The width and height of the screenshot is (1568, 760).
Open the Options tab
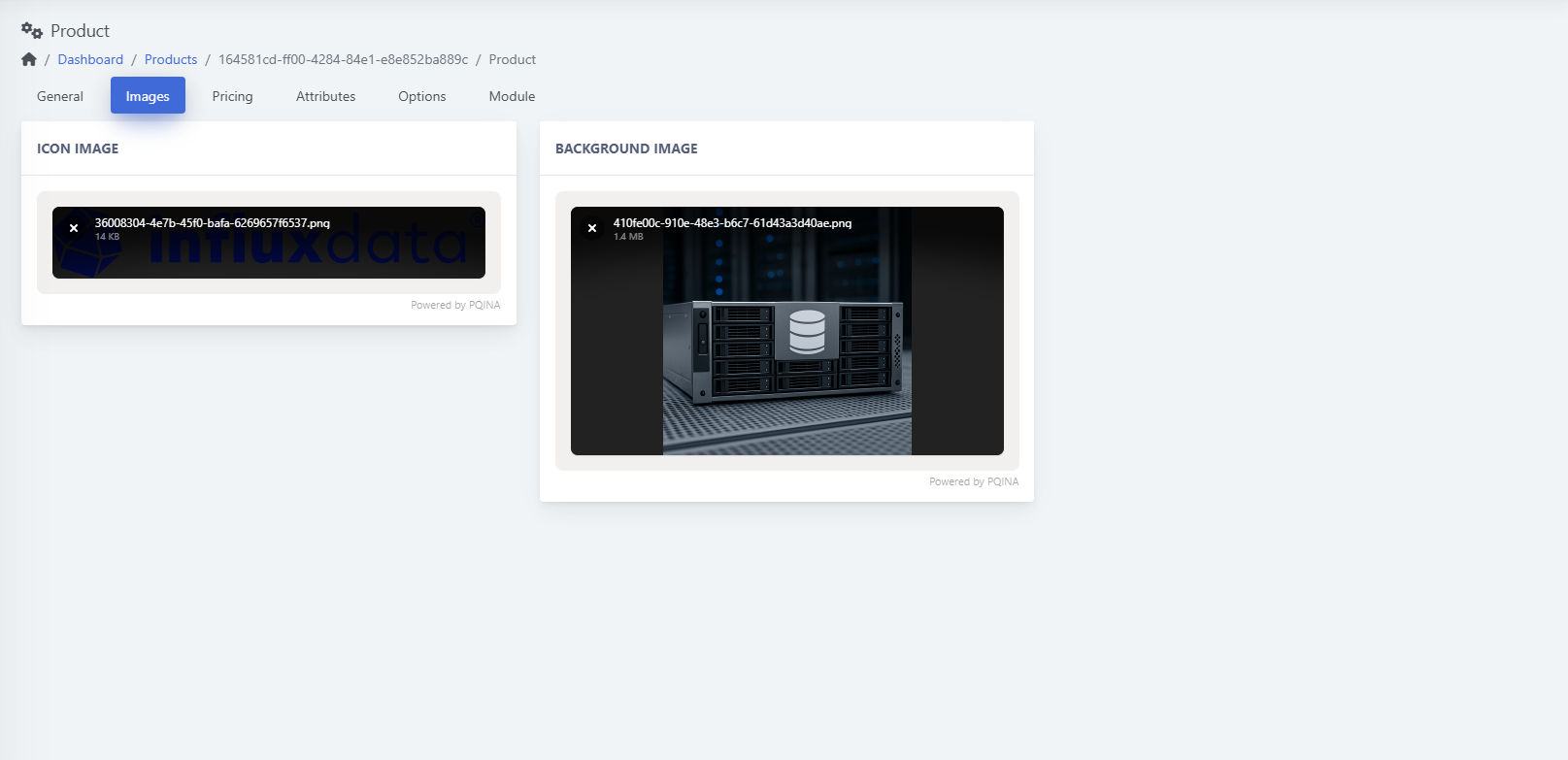click(x=422, y=96)
